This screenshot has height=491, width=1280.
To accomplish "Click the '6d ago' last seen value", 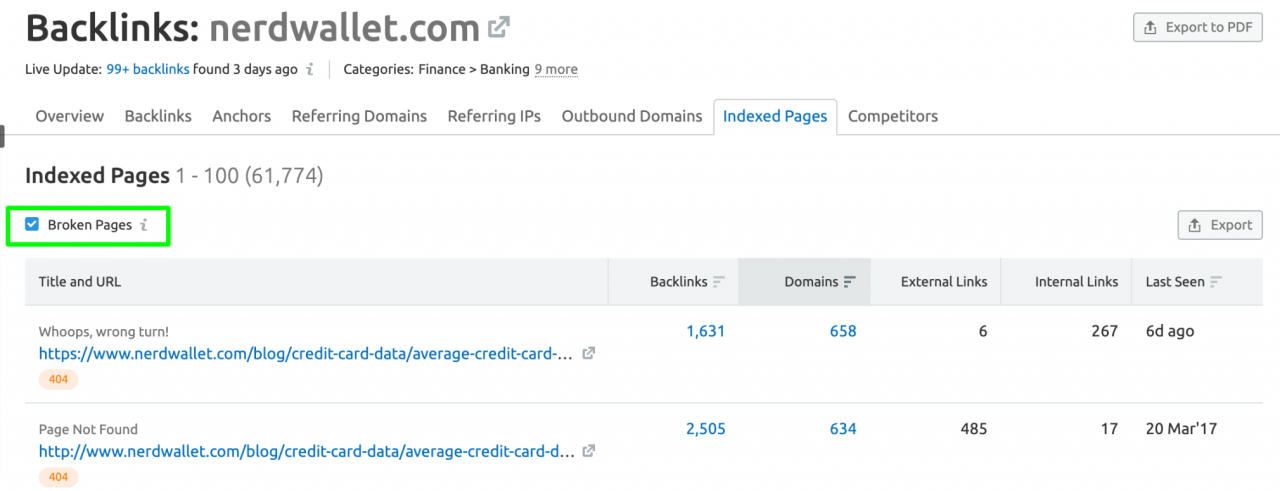I will pyautogui.click(x=1170, y=331).
